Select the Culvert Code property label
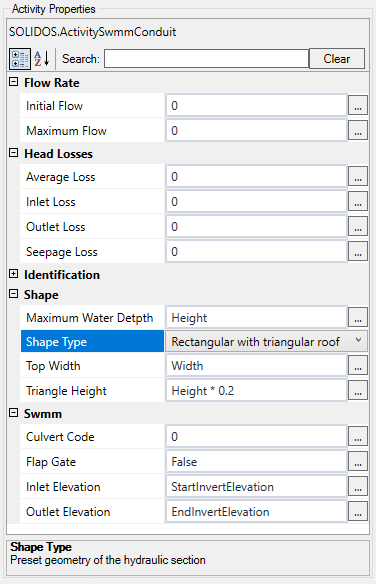Viewport: 376px width, 584px height. (60, 437)
